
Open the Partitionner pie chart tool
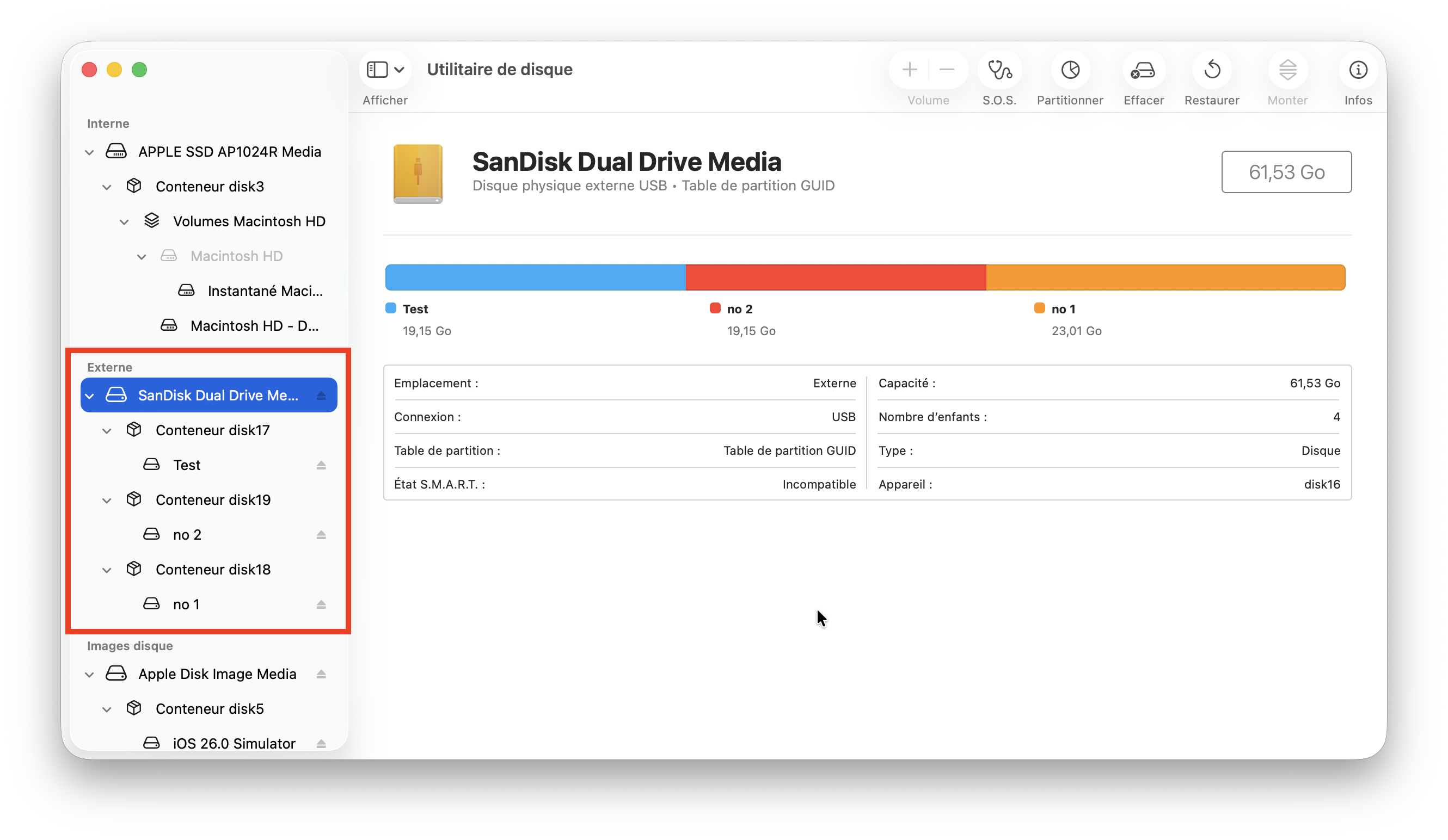click(1070, 70)
